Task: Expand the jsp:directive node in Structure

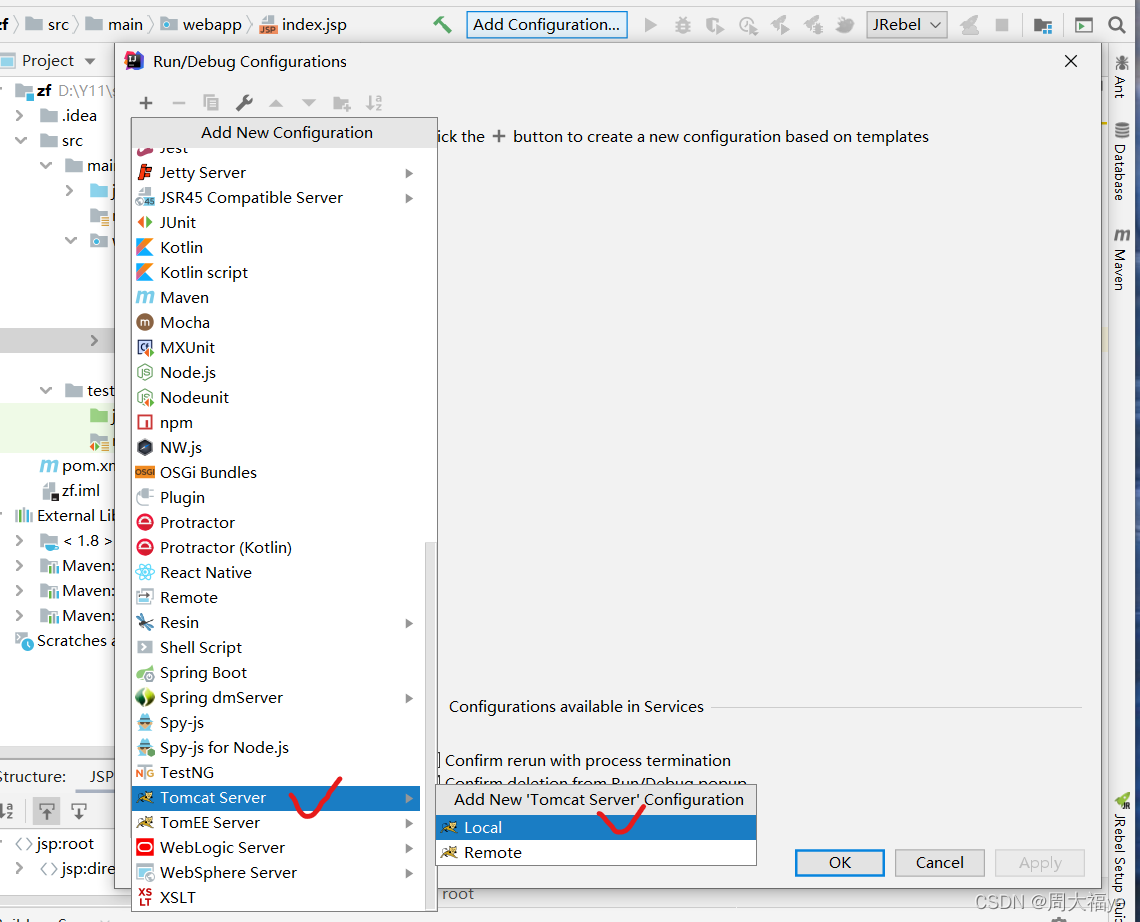Action: pos(19,868)
